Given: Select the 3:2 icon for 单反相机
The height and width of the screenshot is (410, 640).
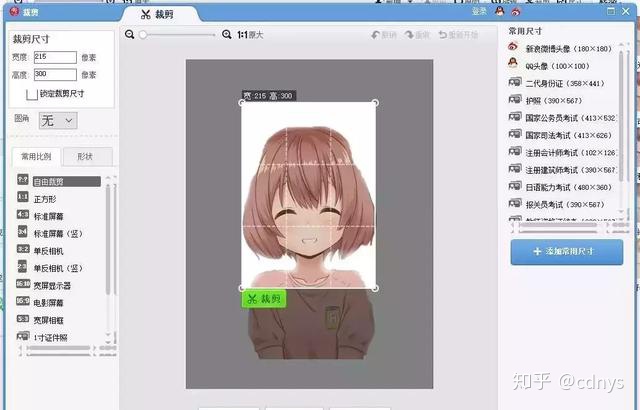Looking at the screenshot, I should (23, 249).
